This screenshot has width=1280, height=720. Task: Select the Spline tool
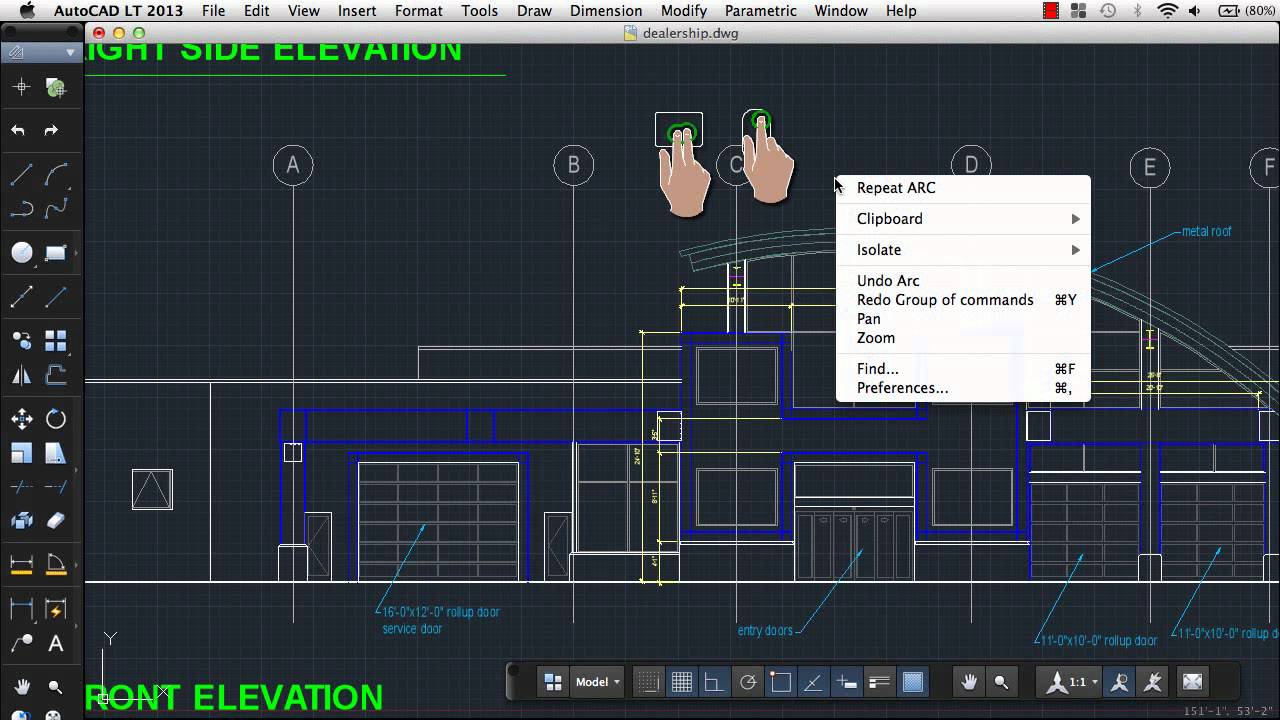(x=56, y=209)
